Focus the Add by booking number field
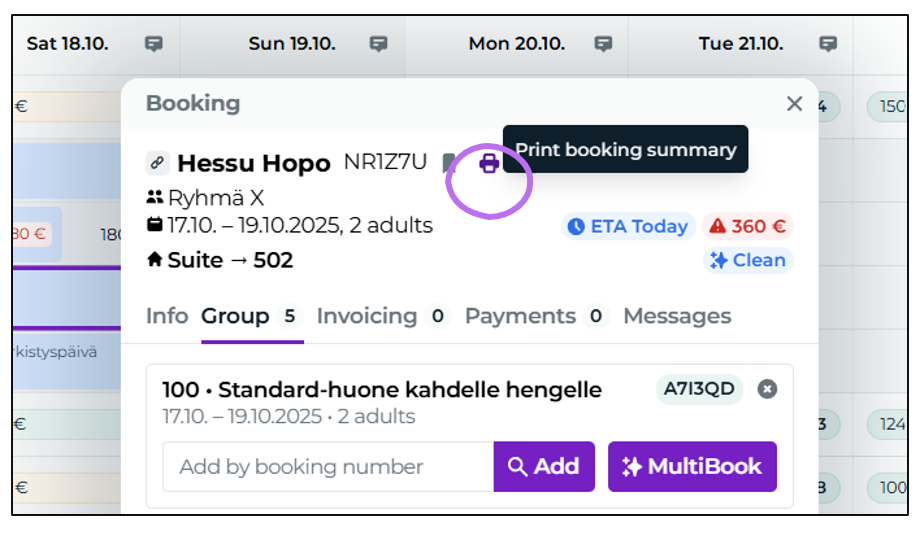The height and width of the screenshot is (534, 924). point(328,466)
